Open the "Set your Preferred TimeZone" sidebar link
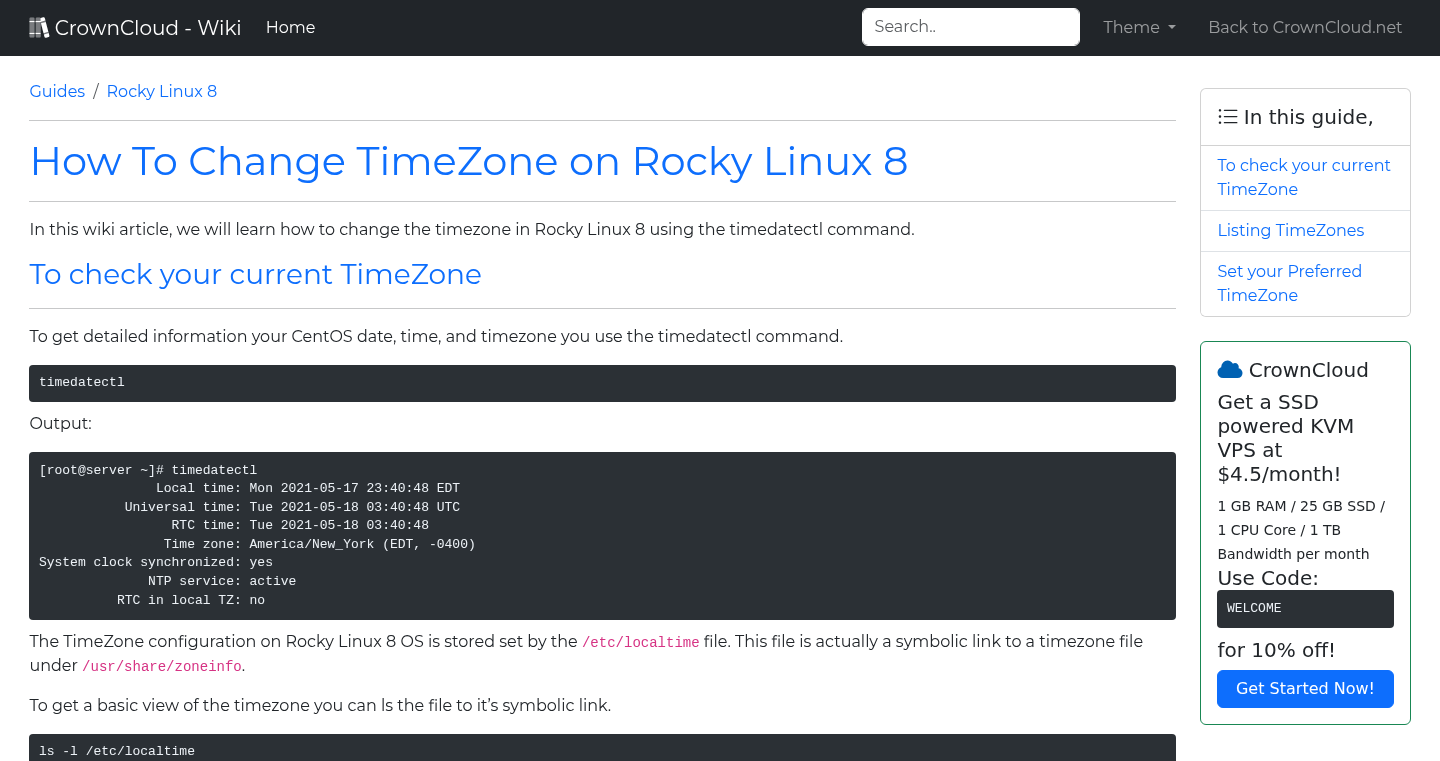This screenshot has width=1440, height=761. (x=1289, y=283)
